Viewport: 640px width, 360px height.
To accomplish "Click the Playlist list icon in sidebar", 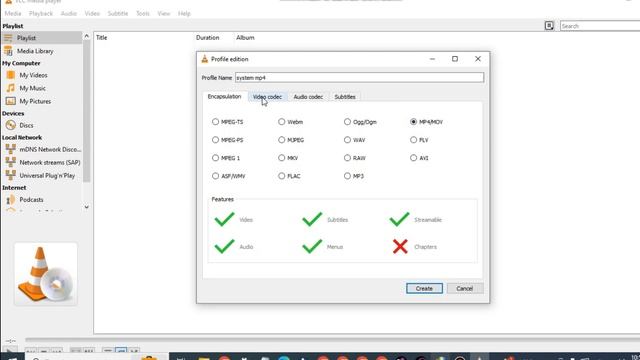I will click(8, 38).
